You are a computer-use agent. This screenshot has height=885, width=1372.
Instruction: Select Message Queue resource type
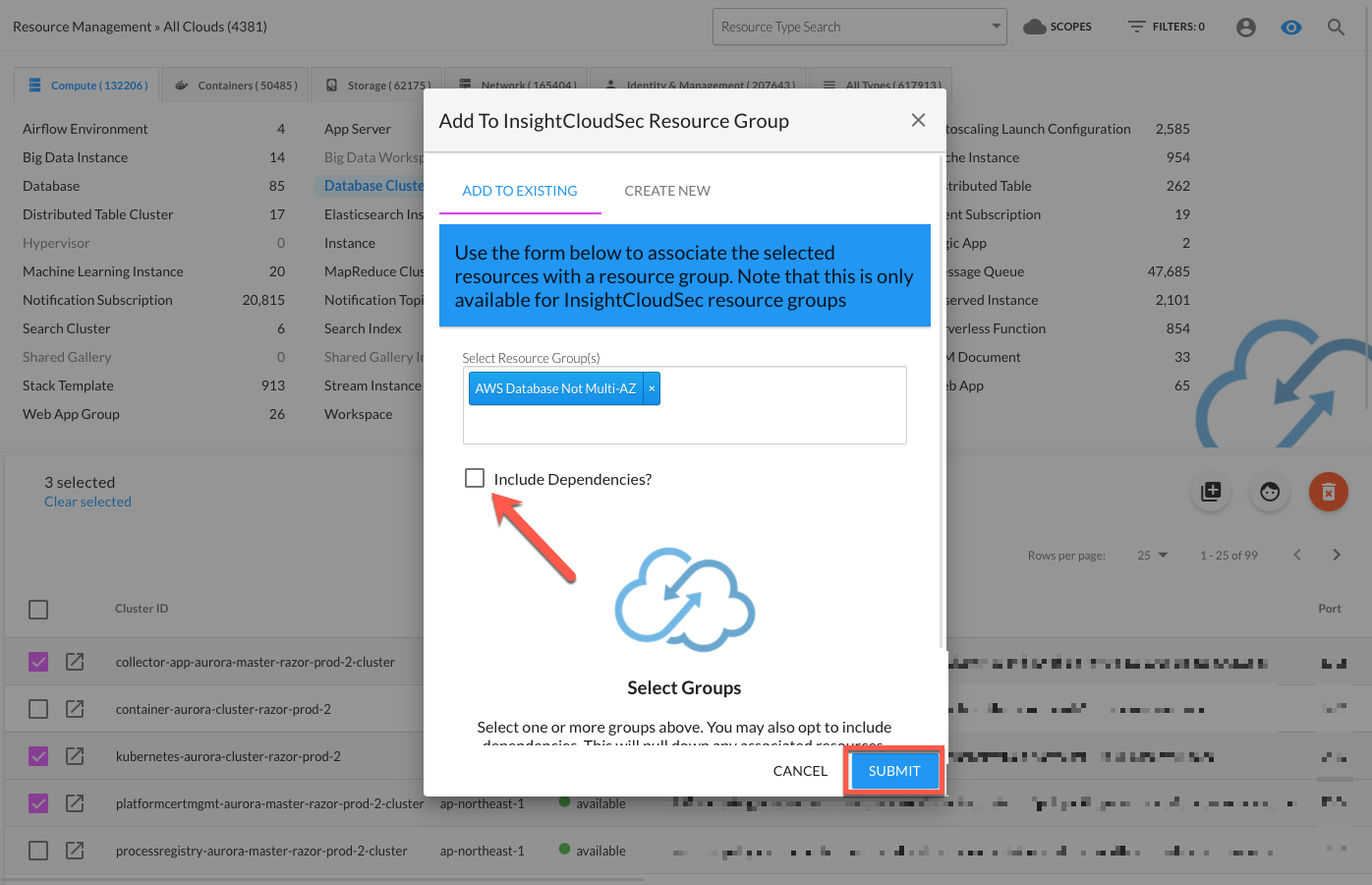pyautogui.click(x=985, y=271)
